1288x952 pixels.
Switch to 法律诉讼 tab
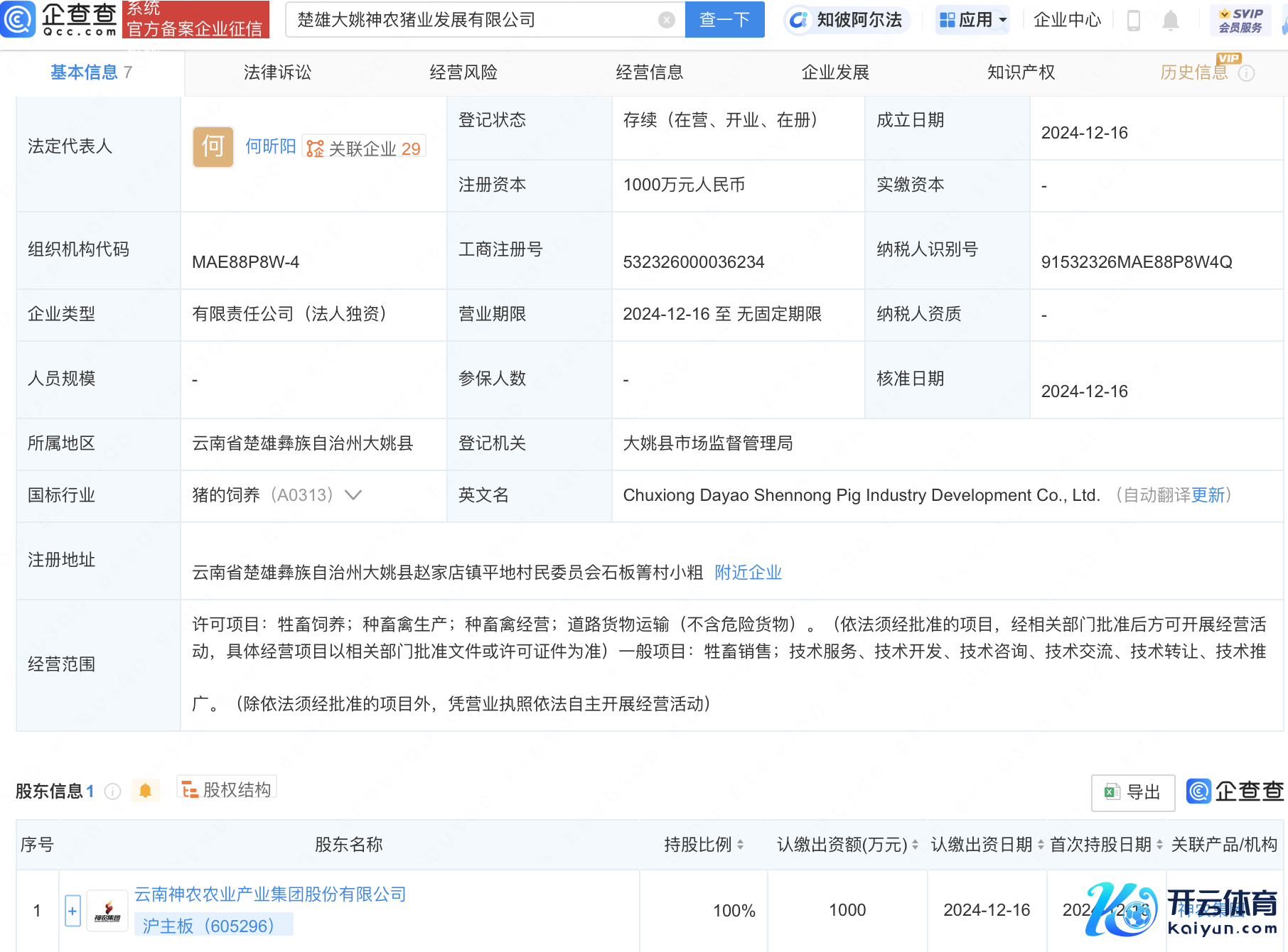tap(277, 72)
